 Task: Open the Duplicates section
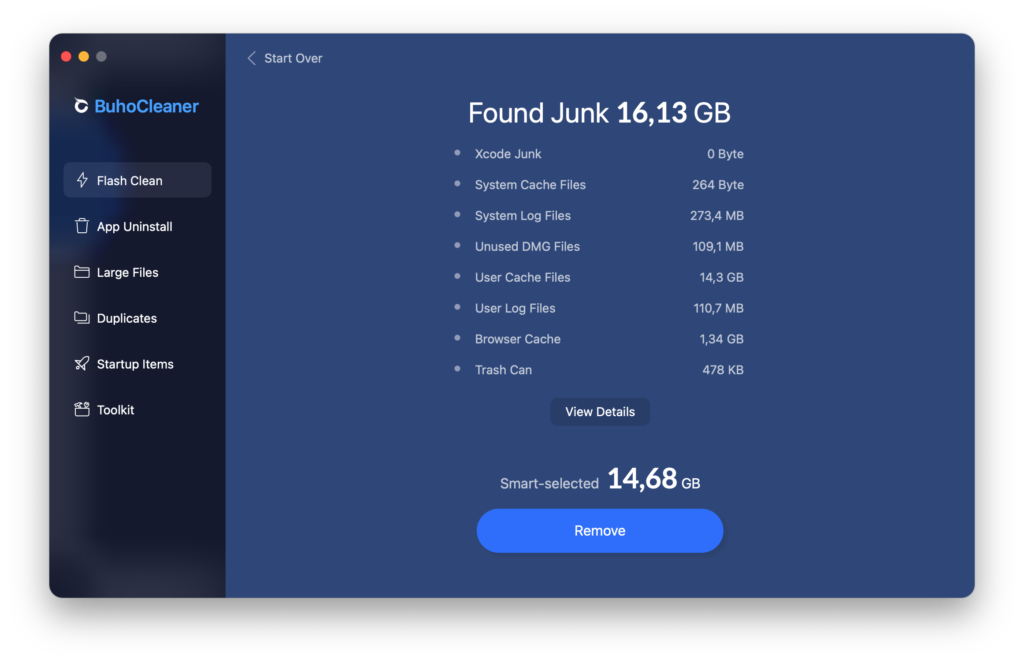pos(137,317)
